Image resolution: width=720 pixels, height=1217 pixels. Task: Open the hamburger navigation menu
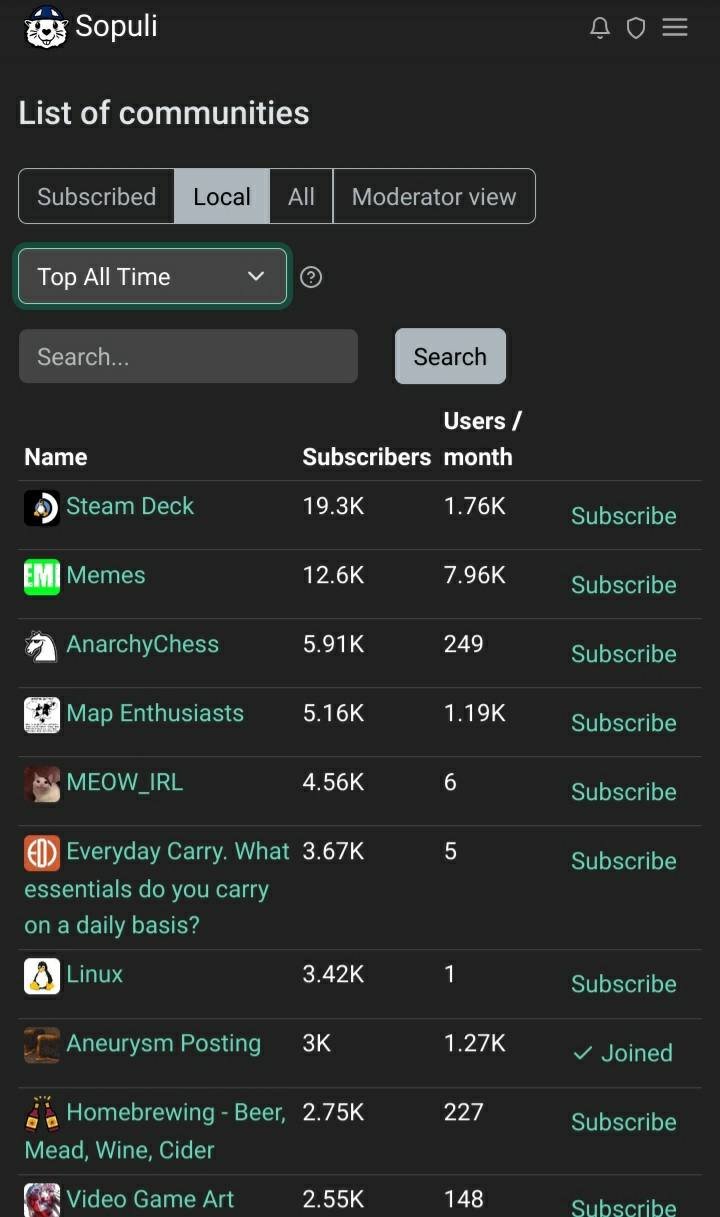point(675,28)
